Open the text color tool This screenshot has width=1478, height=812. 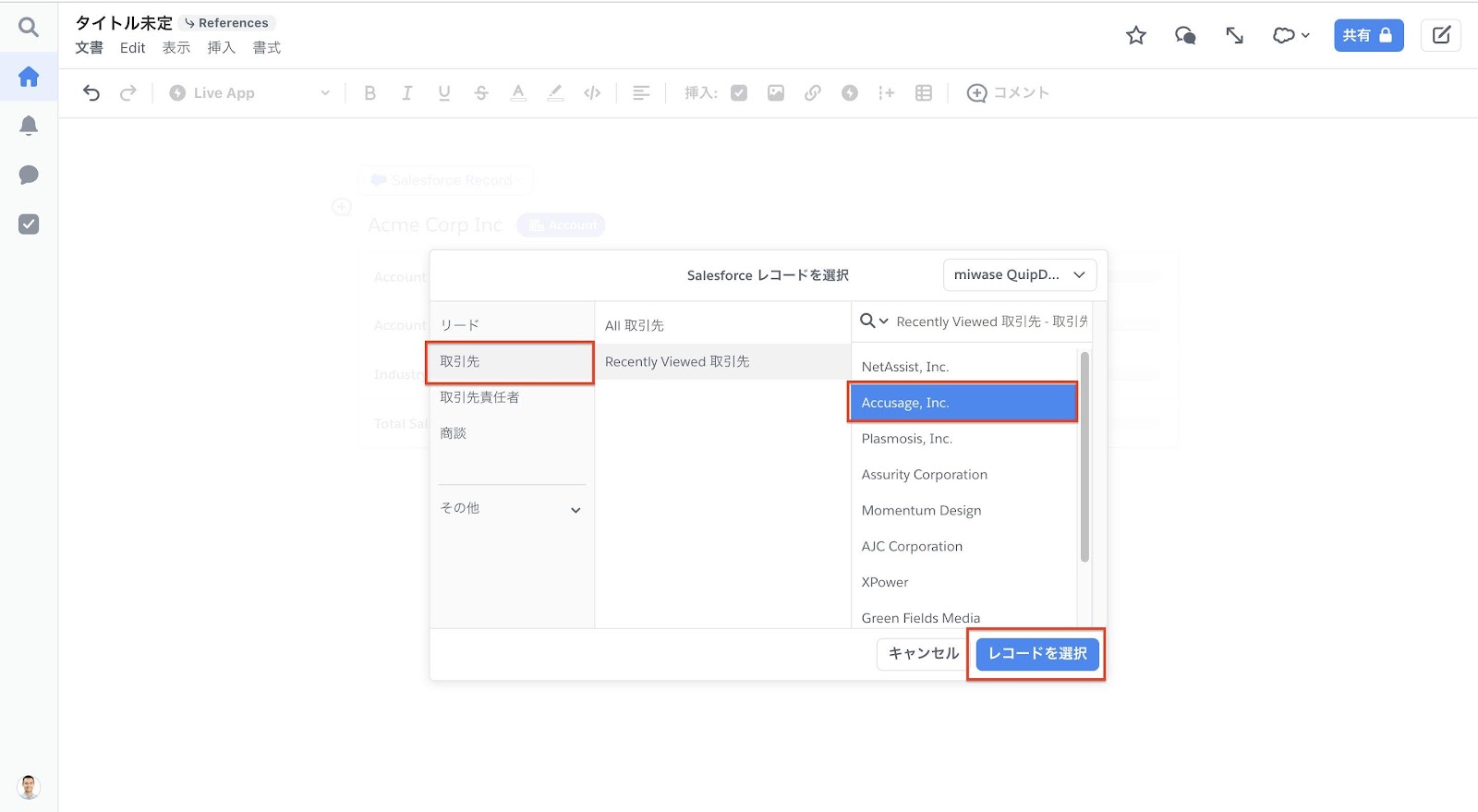coord(518,92)
